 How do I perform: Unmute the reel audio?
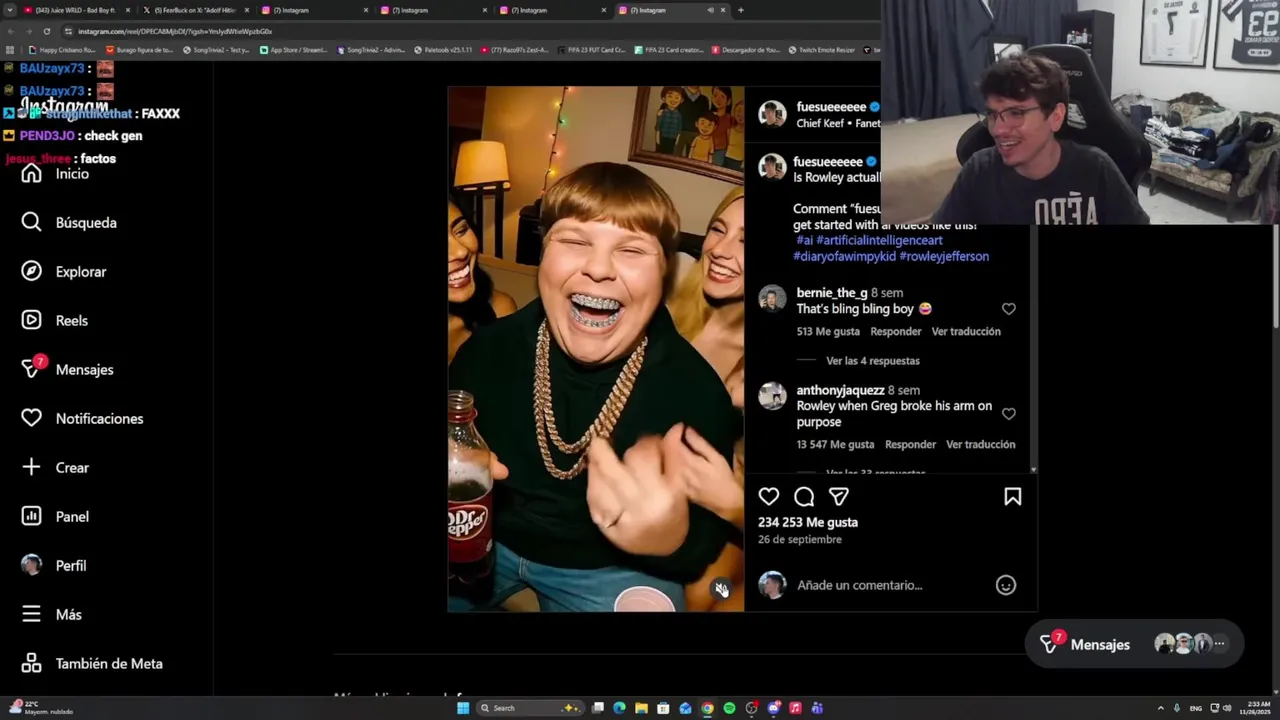(721, 589)
